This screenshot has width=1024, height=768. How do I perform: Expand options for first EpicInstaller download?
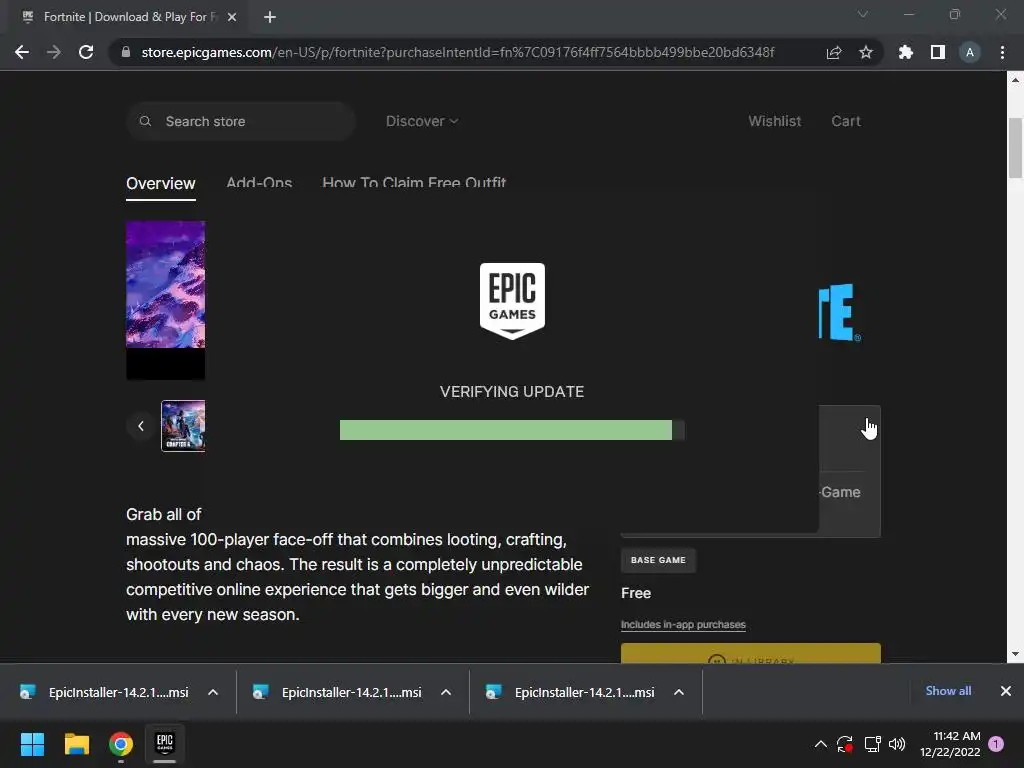(x=213, y=692)
